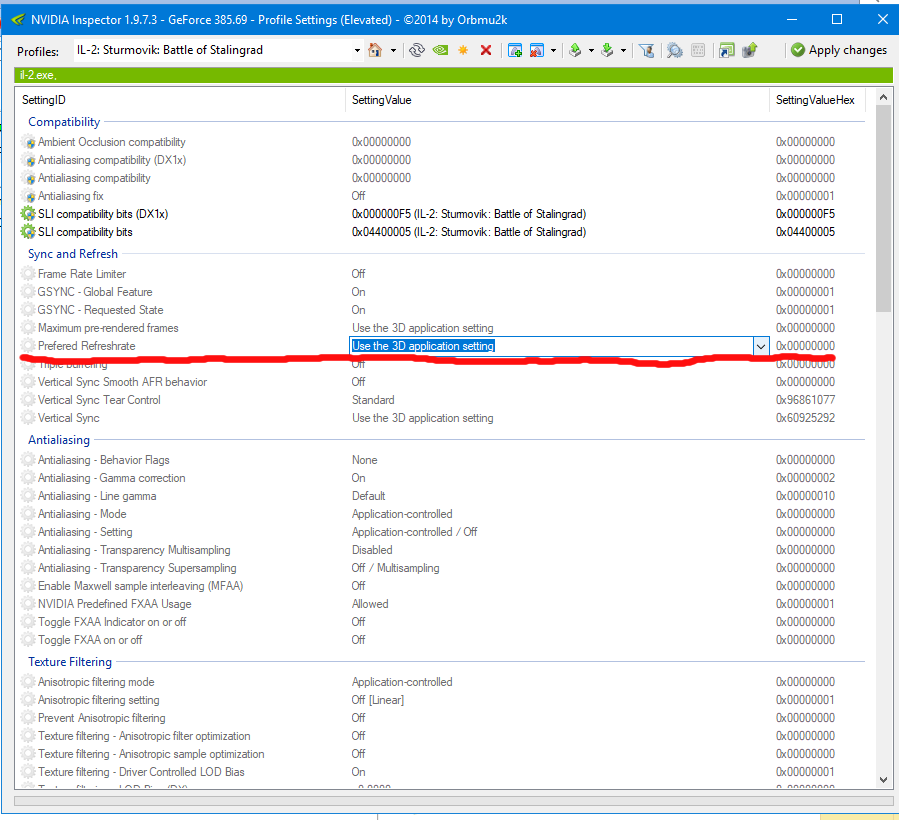Image resolution: width=899 pixels, height=820 pixels.
Task: Select Enable Maxwell sample interleaving (MFAA) row
Action: coord(440,586)
